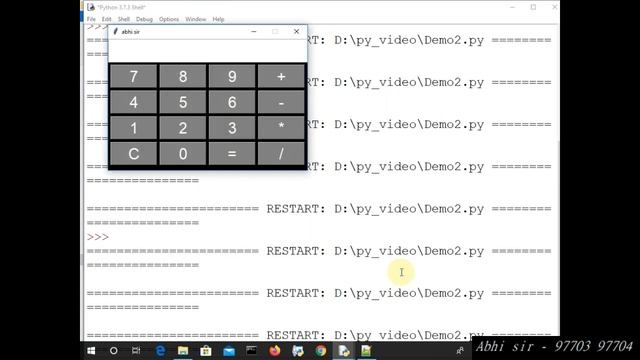Clear the display with the C button

(133, 153)
